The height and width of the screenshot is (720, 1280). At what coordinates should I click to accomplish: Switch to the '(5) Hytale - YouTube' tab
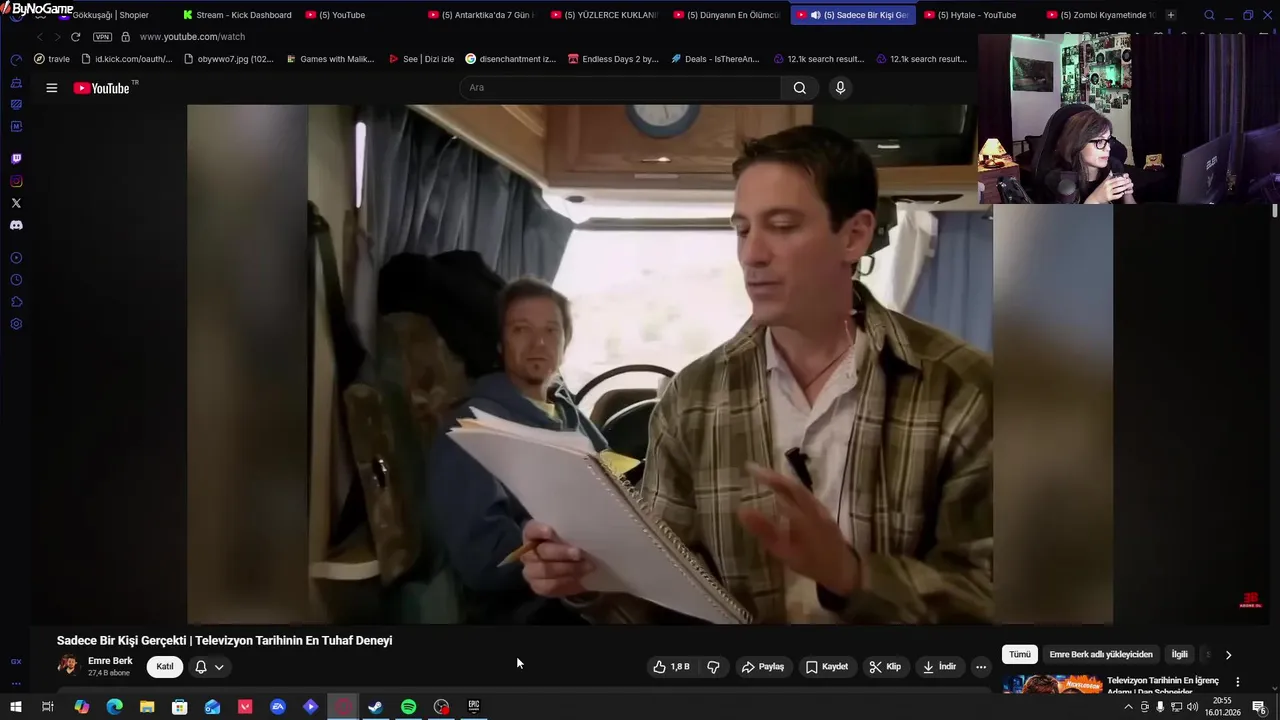click(x=977, y=15)
